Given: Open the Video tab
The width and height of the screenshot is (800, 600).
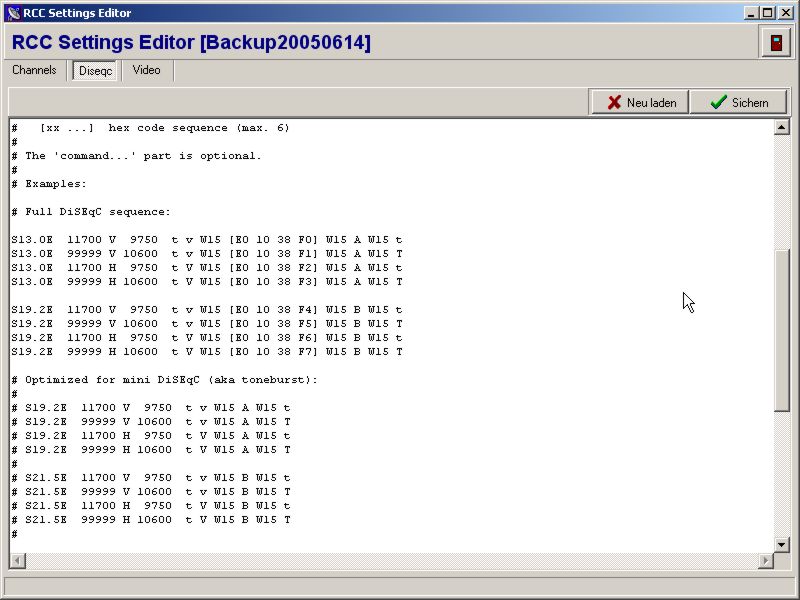Looking at the screenshot, I should pyautogui.click(x=146, y=70).
